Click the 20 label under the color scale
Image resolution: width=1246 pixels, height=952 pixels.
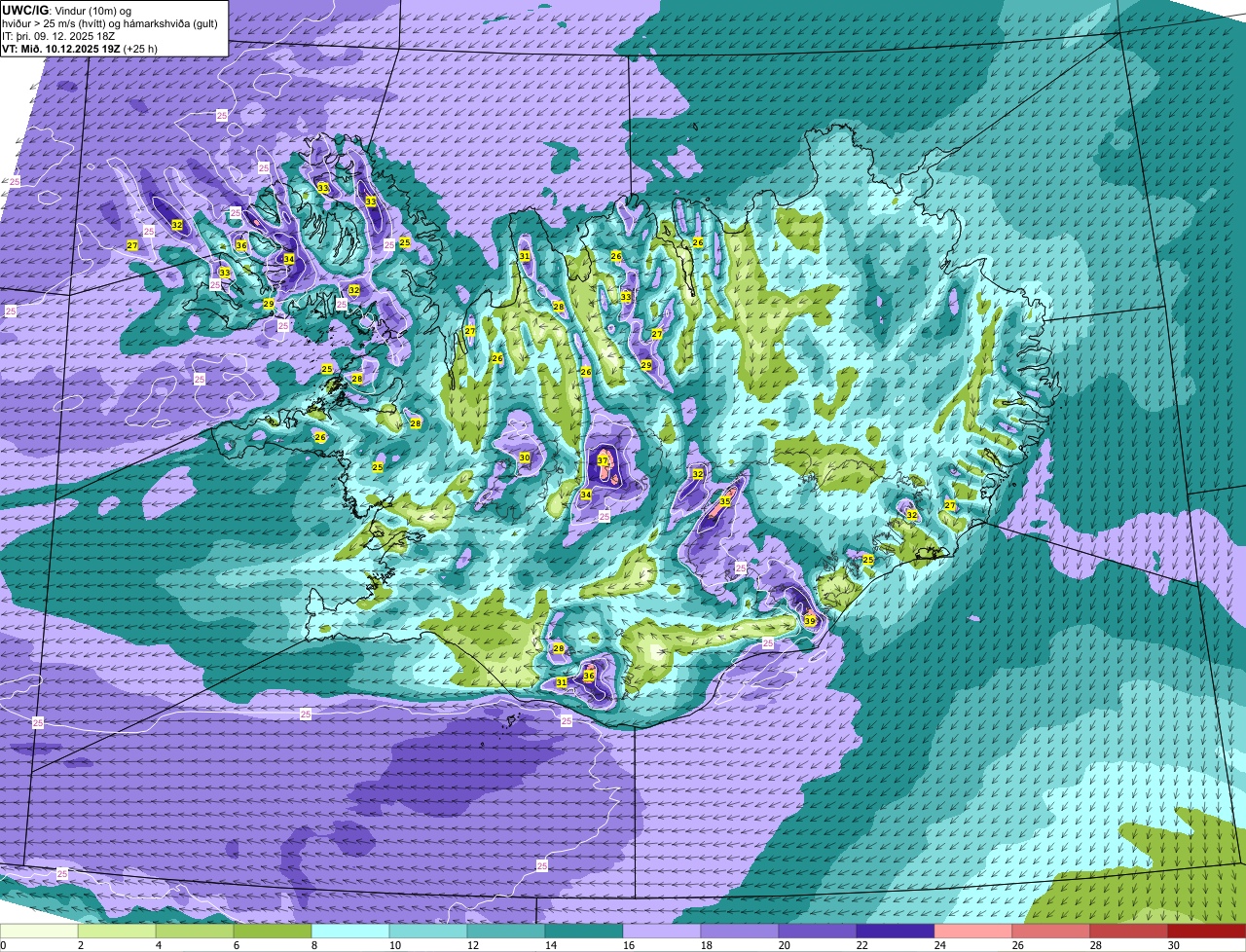785,945
